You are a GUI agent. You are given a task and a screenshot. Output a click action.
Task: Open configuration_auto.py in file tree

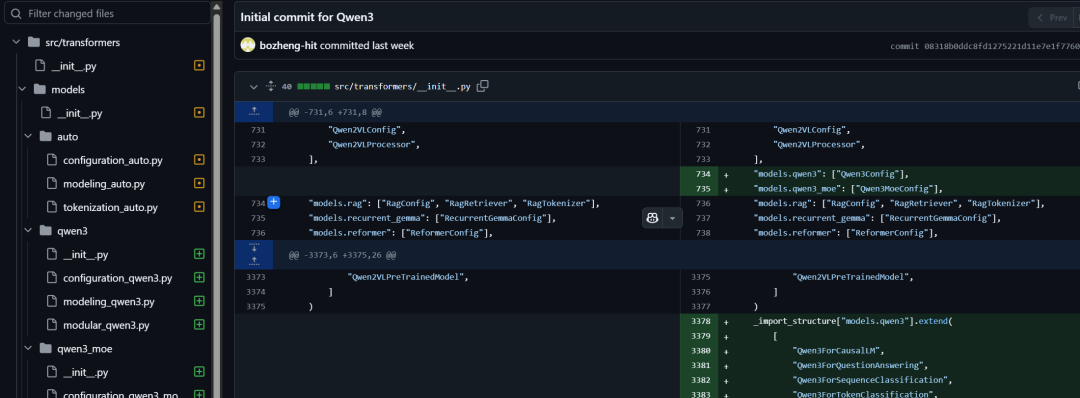point(113,160)
